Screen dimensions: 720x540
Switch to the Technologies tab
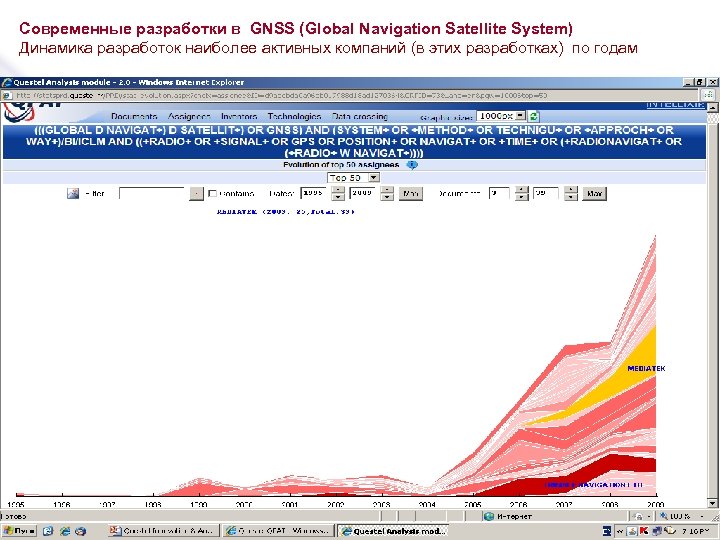click(x=294, y=116)
